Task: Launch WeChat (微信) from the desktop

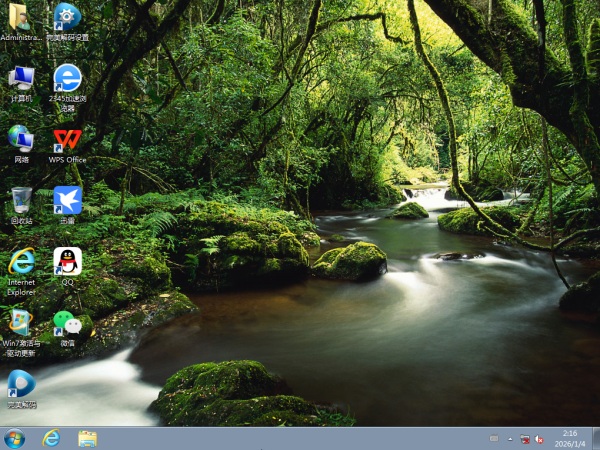Action: (67, 323)
